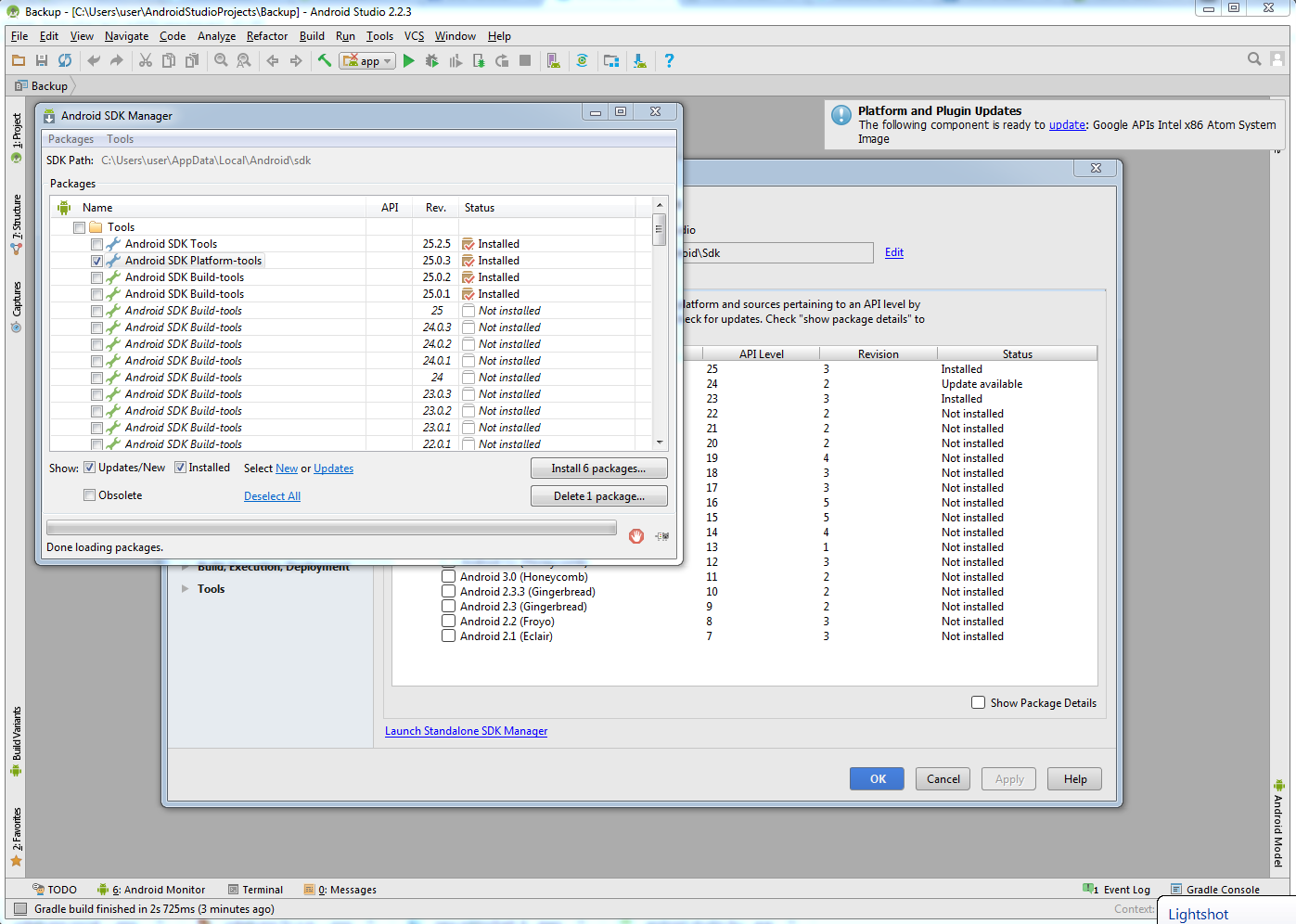Viewport: 1296px width, 924px height.
Task: Open the Refactor menu
Action: (267, 36)
